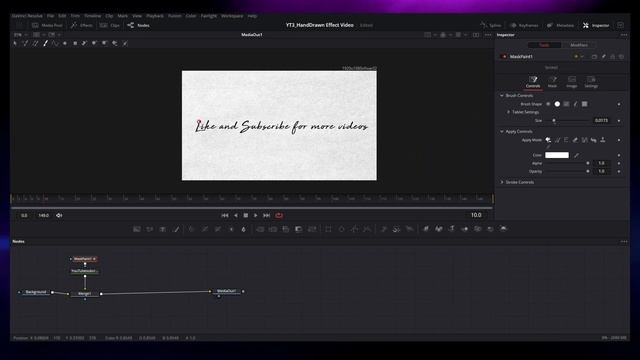Viewport: 640px width, 360px height.
Task: Select the image brush shape
Action: [566, 104]
